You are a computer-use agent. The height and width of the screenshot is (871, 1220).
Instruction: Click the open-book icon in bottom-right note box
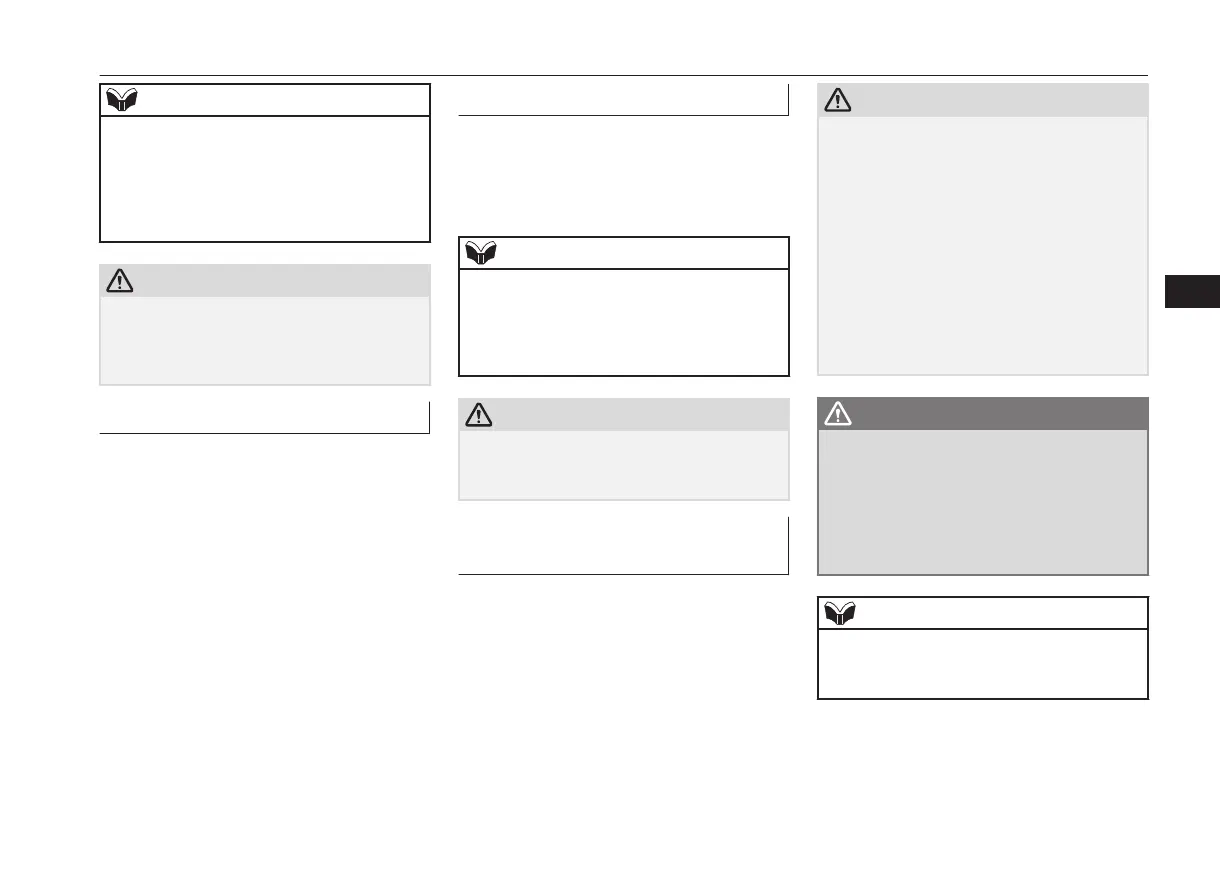(x=838, y=613)
